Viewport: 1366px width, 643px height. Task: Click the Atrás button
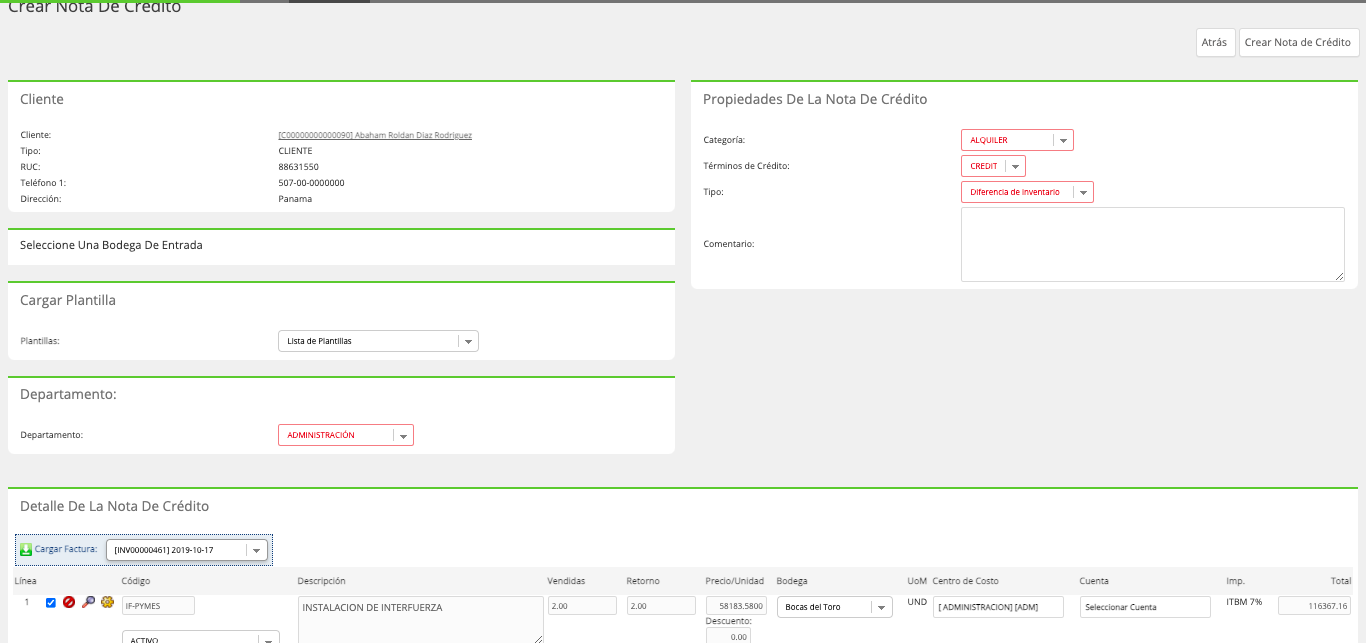pyautogui.click(x=1214, y=42)
